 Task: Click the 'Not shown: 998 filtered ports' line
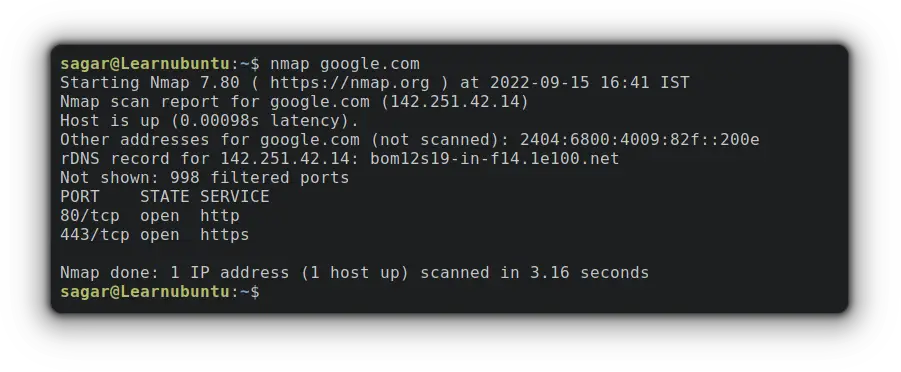pos(205,178)
